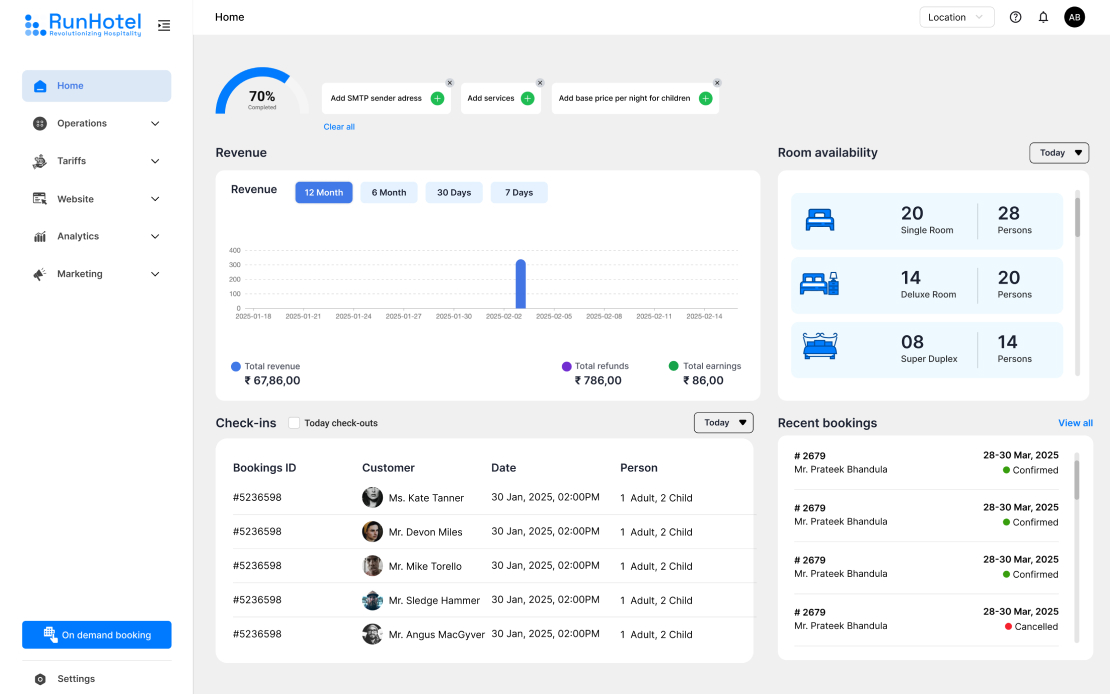Click the Analytics chart icon

pos(40,237)
